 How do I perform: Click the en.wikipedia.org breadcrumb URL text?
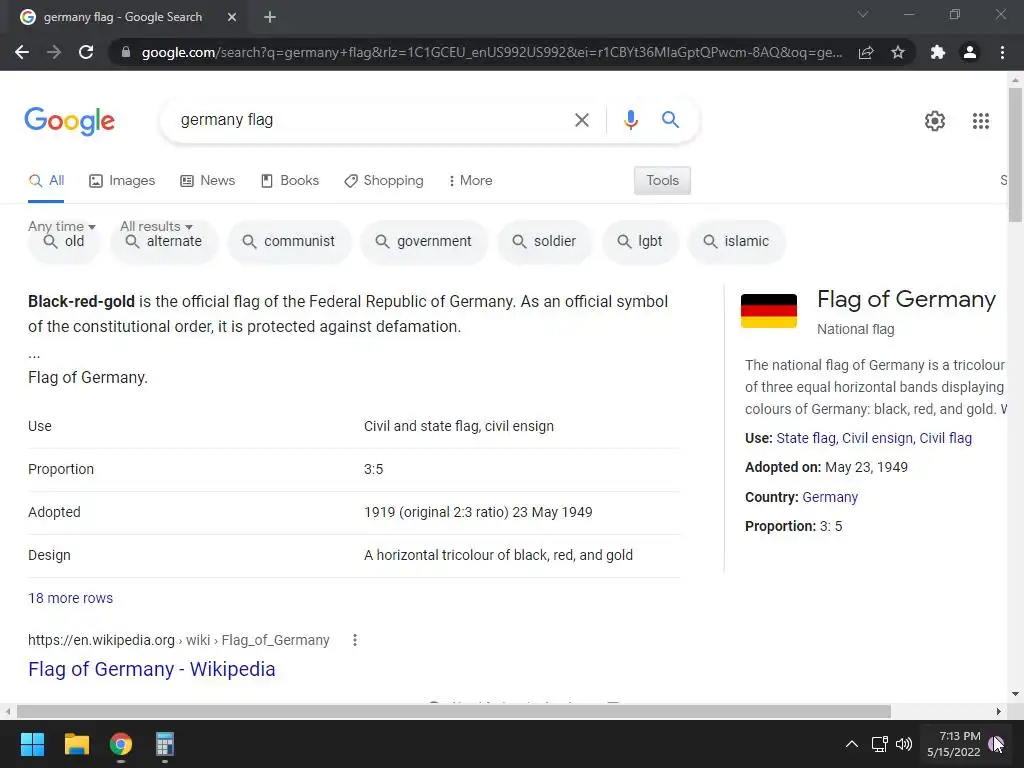[178, 640]
